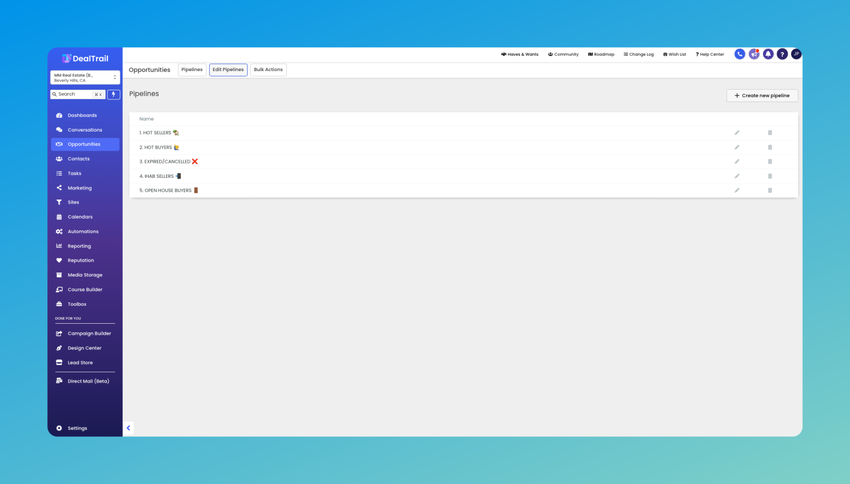Image resolution: width=850 pixels, height=484 pixels.
Task: Open the Roadmap link
Action: click(x=601, y=54)
